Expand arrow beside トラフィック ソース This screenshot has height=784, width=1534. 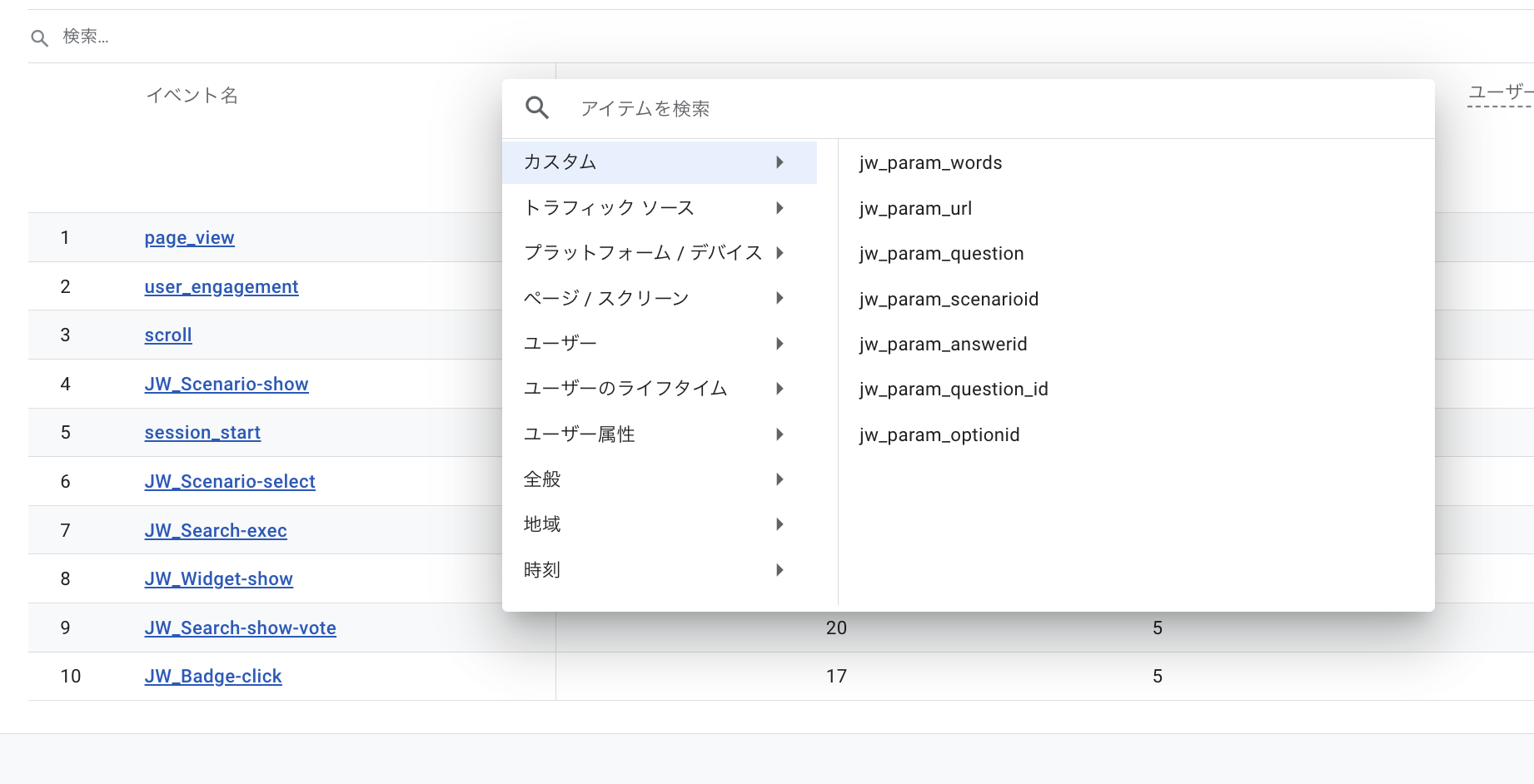click(x=779, y=208)
